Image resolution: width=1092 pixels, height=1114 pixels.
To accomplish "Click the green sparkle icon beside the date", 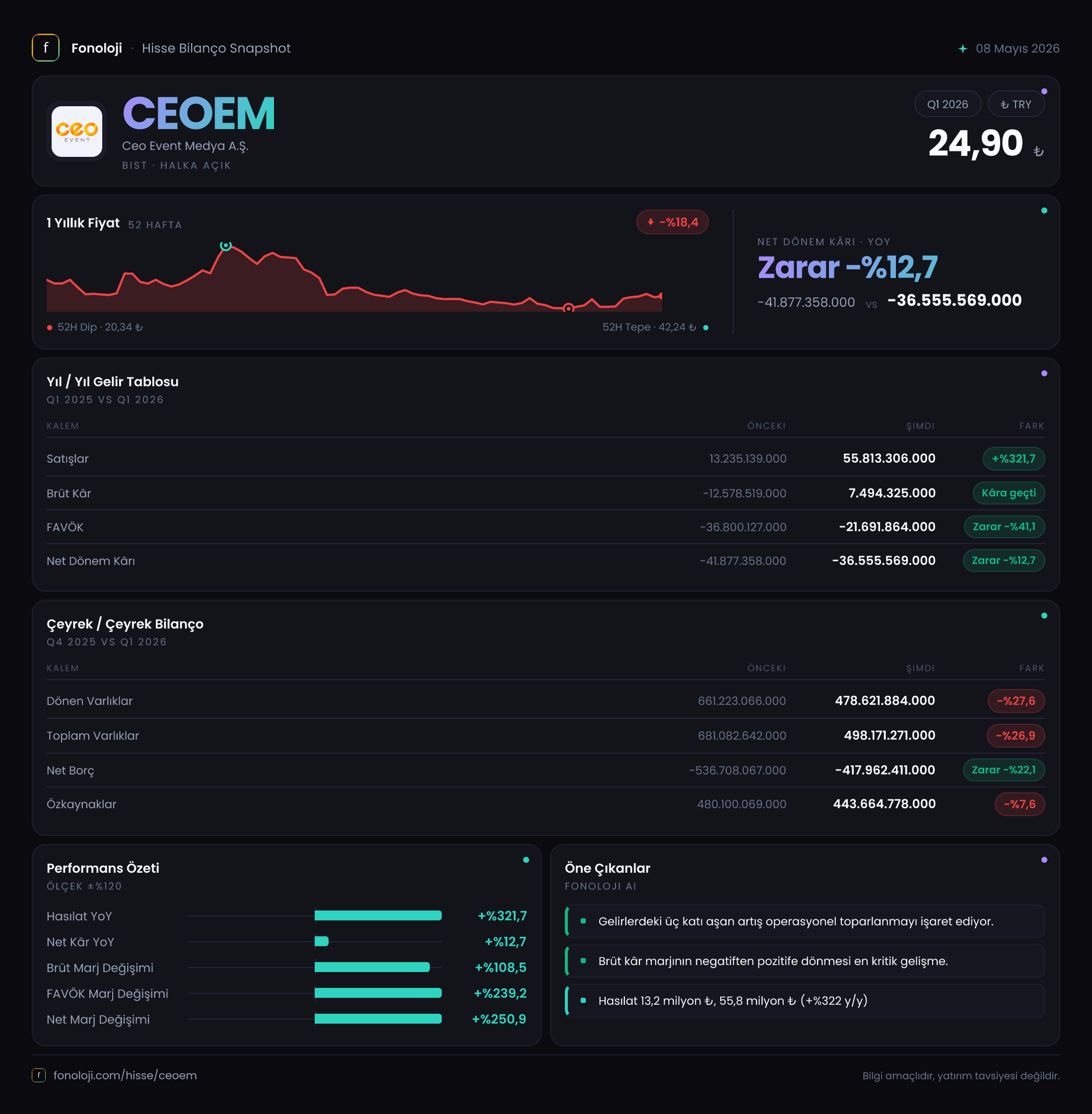I will pos(963,49).
